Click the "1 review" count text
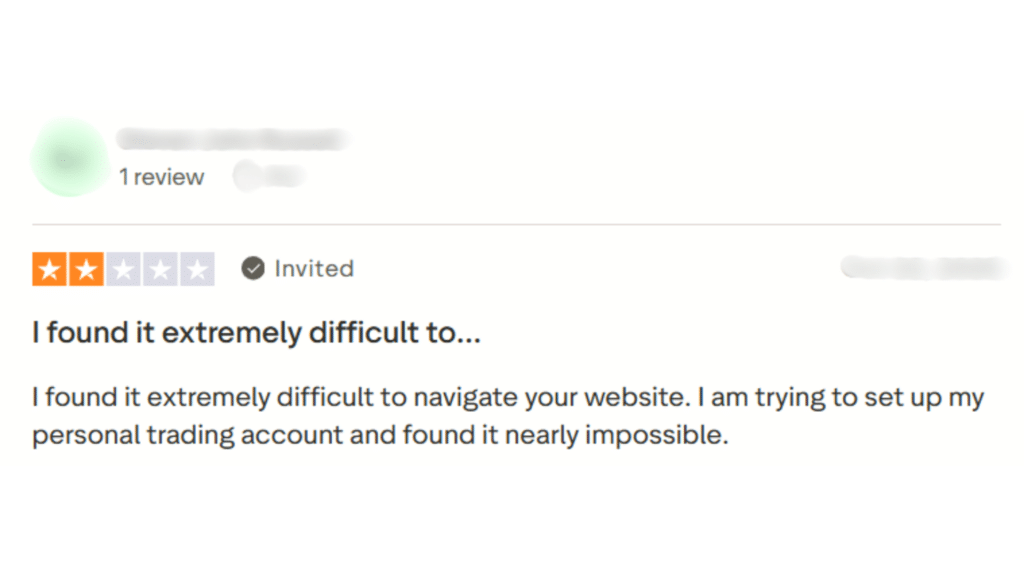The height and width of the screenshot is (576, 1024). [161, 177]
